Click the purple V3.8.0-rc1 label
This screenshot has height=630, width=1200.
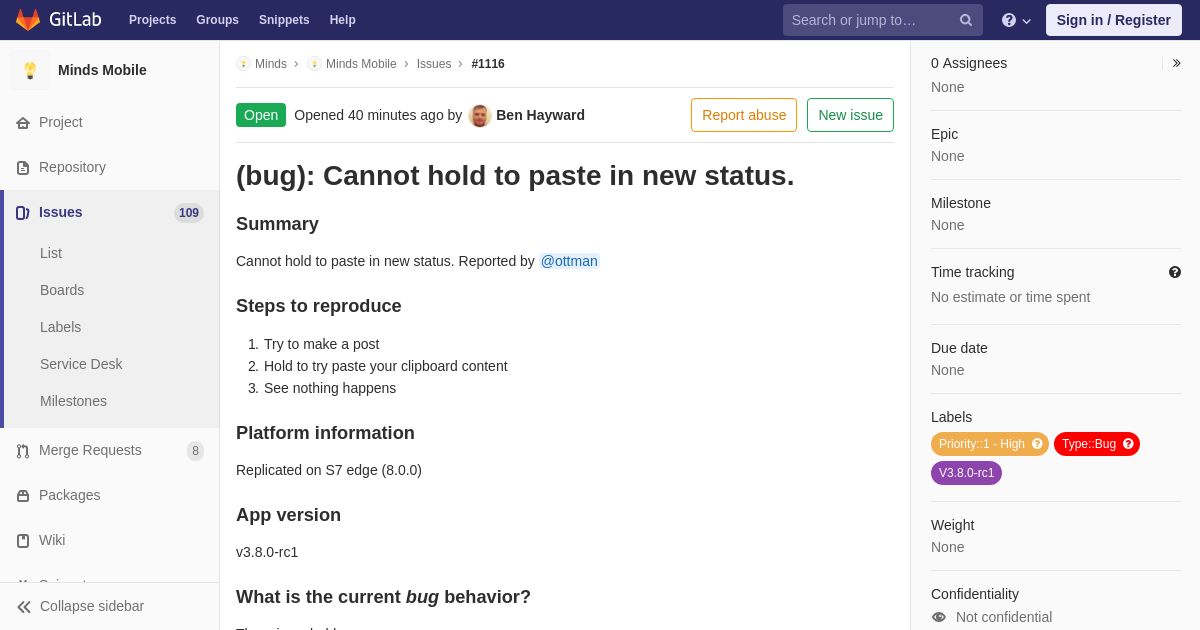coord(966,473)
